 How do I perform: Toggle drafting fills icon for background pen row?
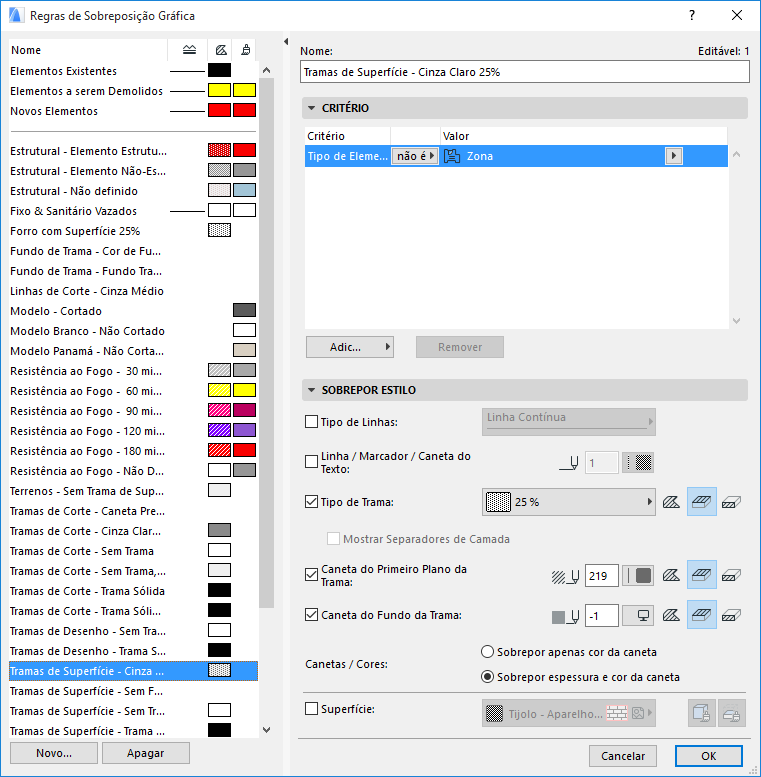click(x=671, y=615)
